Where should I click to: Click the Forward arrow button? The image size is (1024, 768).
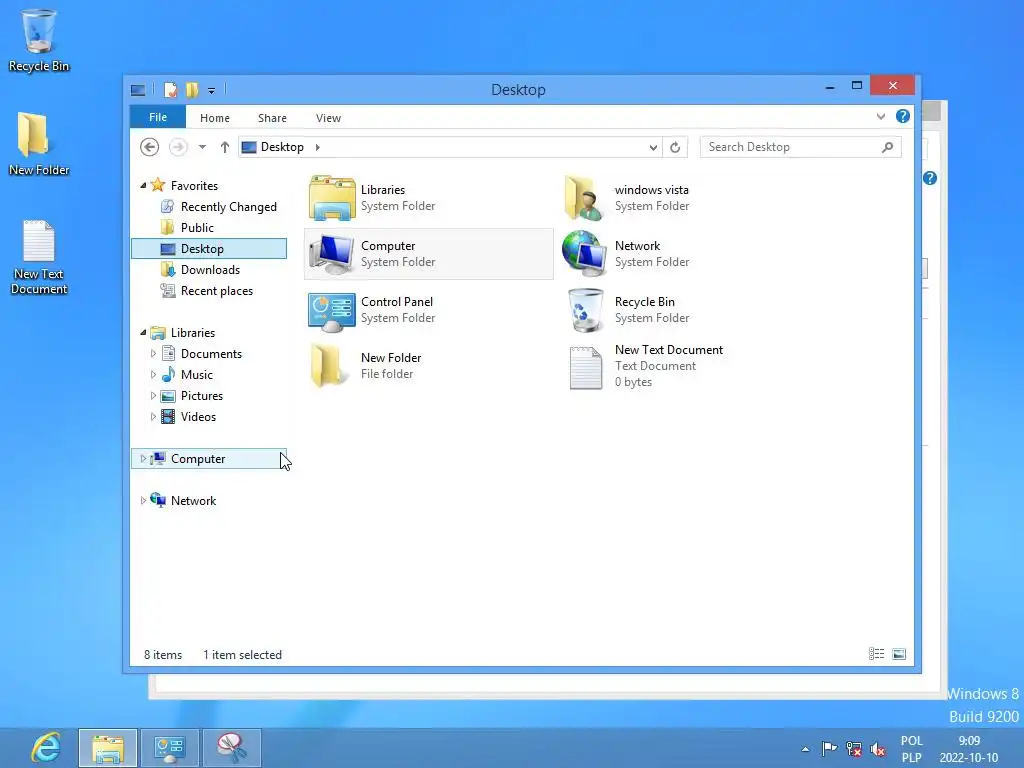tap(178, 147)
